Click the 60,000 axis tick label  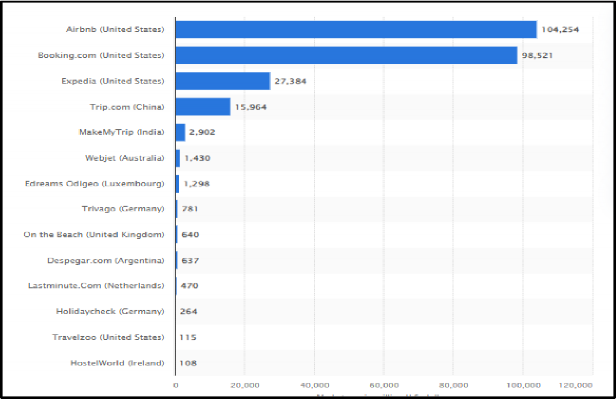384,386
